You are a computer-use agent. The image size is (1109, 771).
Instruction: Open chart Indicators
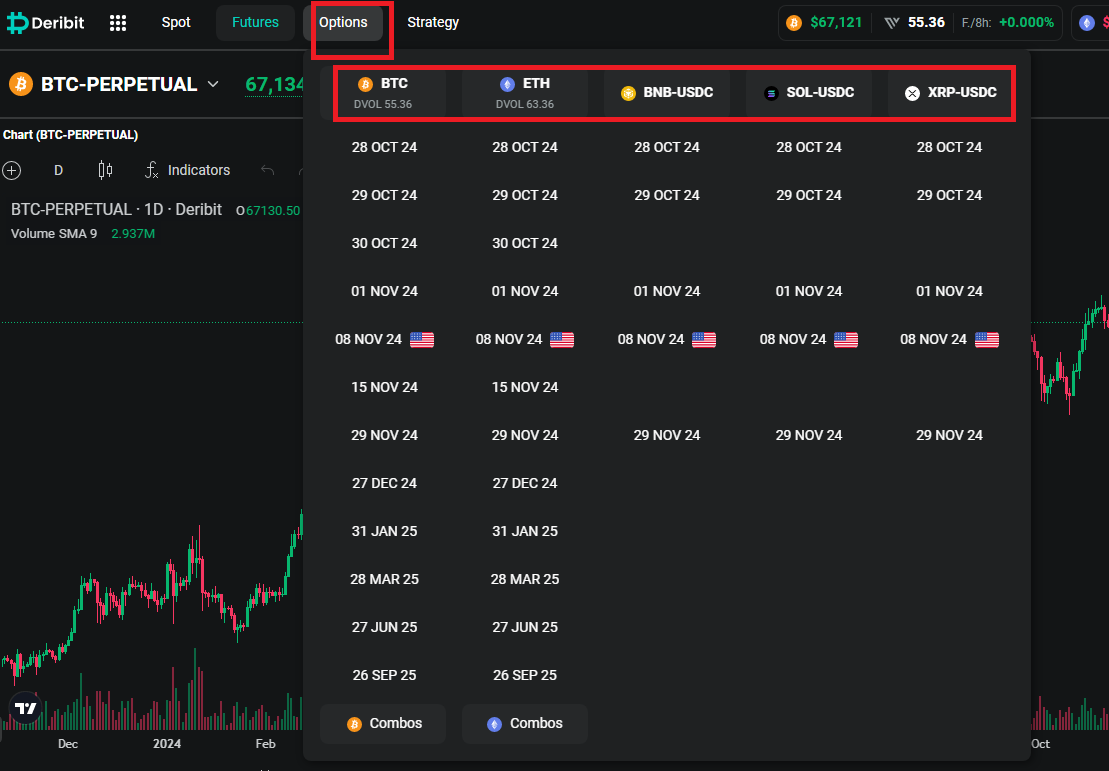(x=188, y=170)
